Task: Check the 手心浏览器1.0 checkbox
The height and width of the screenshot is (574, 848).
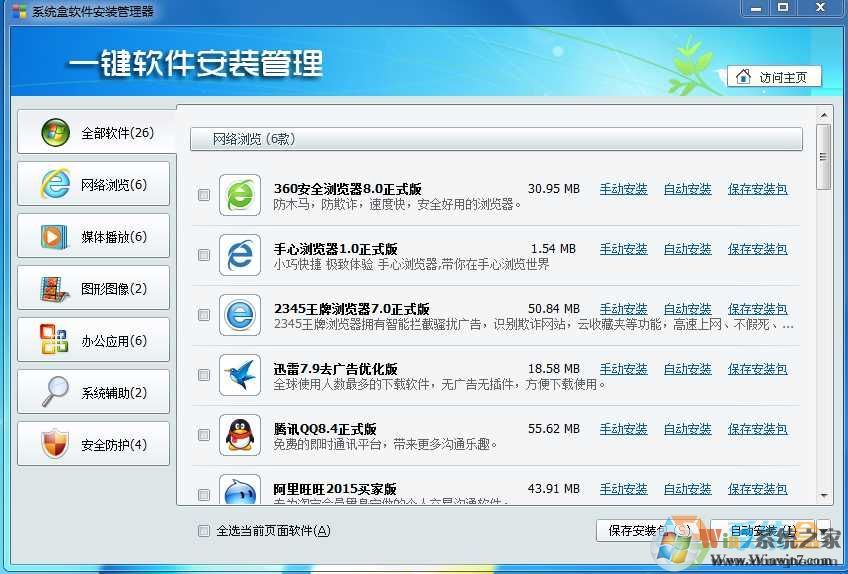Action: pyautogui.click(x=204, y=255)
